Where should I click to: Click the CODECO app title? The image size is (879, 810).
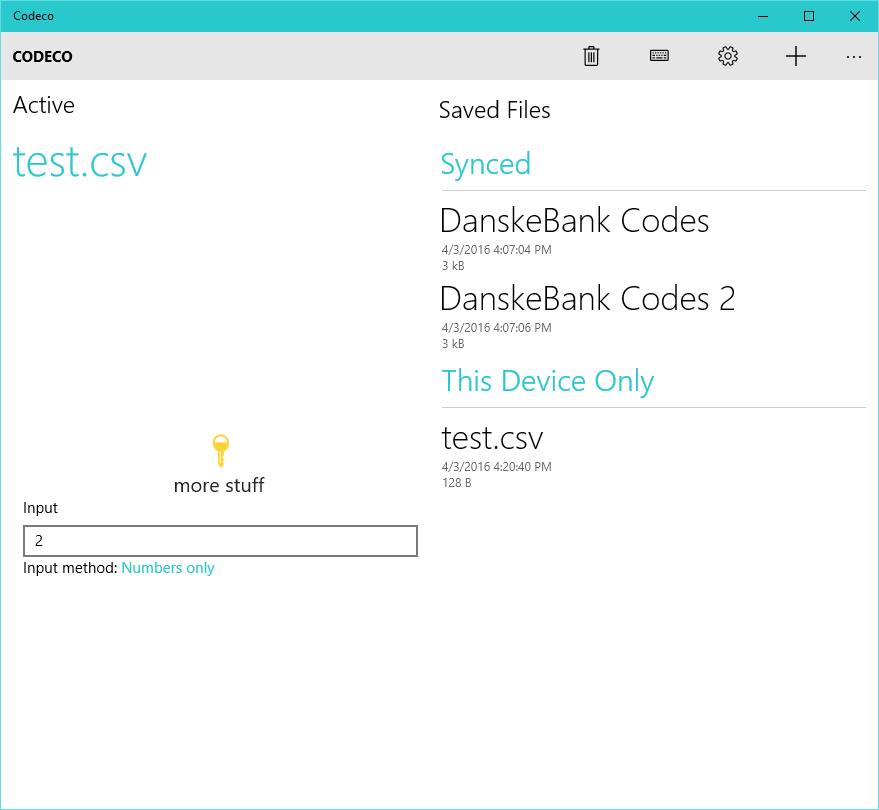[43, 57]
